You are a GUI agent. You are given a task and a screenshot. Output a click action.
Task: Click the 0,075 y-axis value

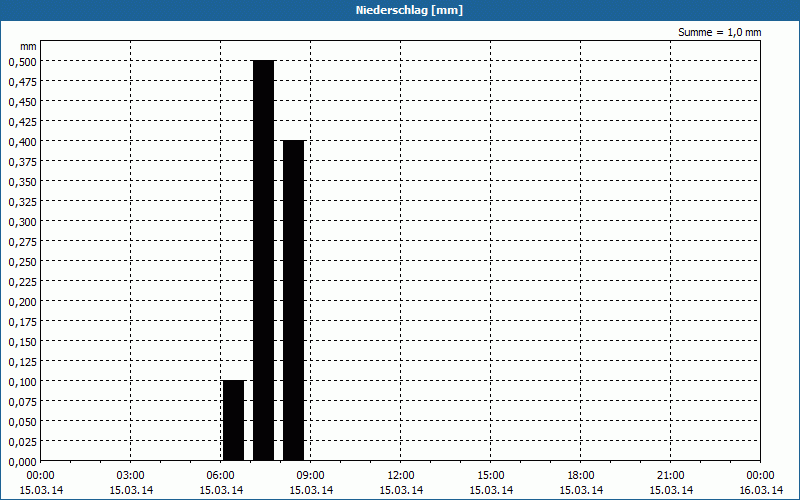[x=23, y=402]
